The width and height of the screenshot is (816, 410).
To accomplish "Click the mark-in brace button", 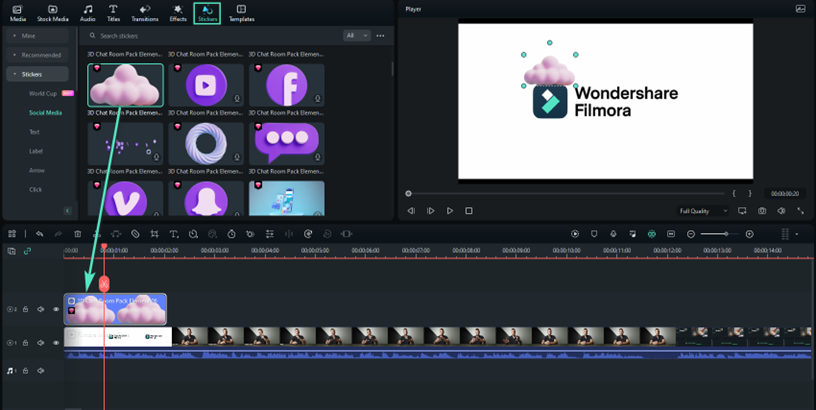I will click(x=734, y=194).
